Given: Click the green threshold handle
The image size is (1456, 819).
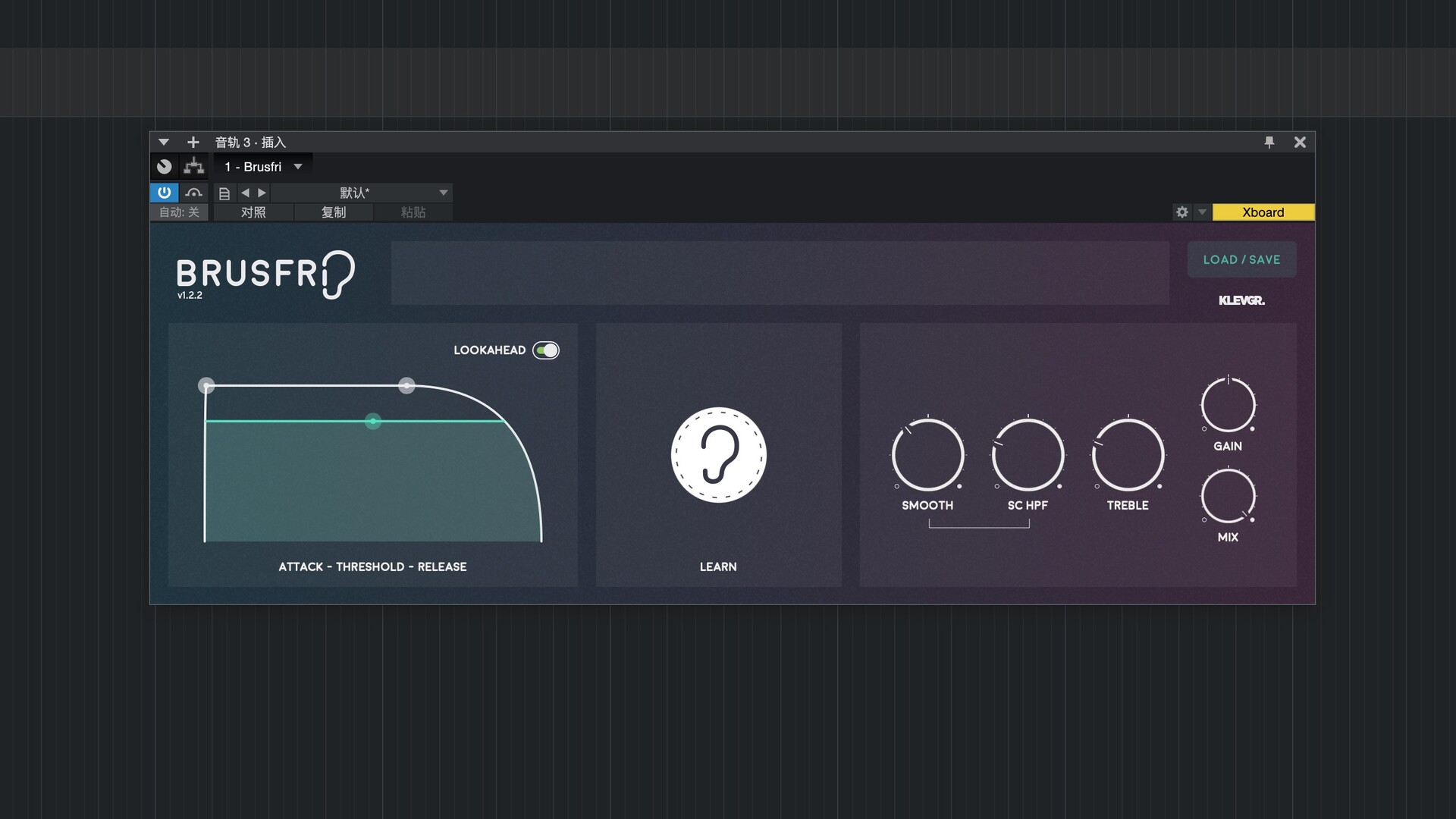Looking at the screenshot, I should pyautogui.click(x=372, y=421).
